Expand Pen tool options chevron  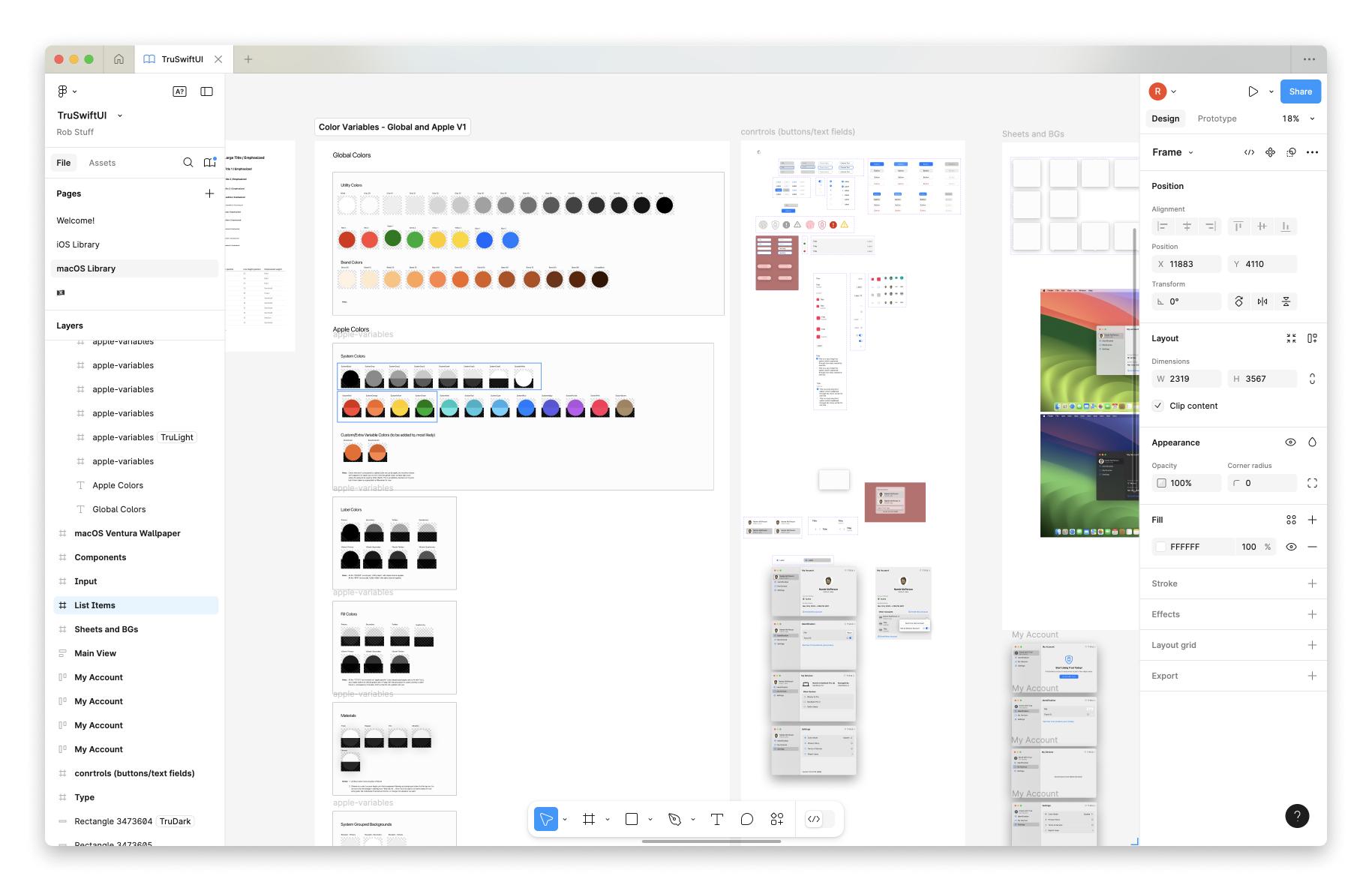(693, 819)
